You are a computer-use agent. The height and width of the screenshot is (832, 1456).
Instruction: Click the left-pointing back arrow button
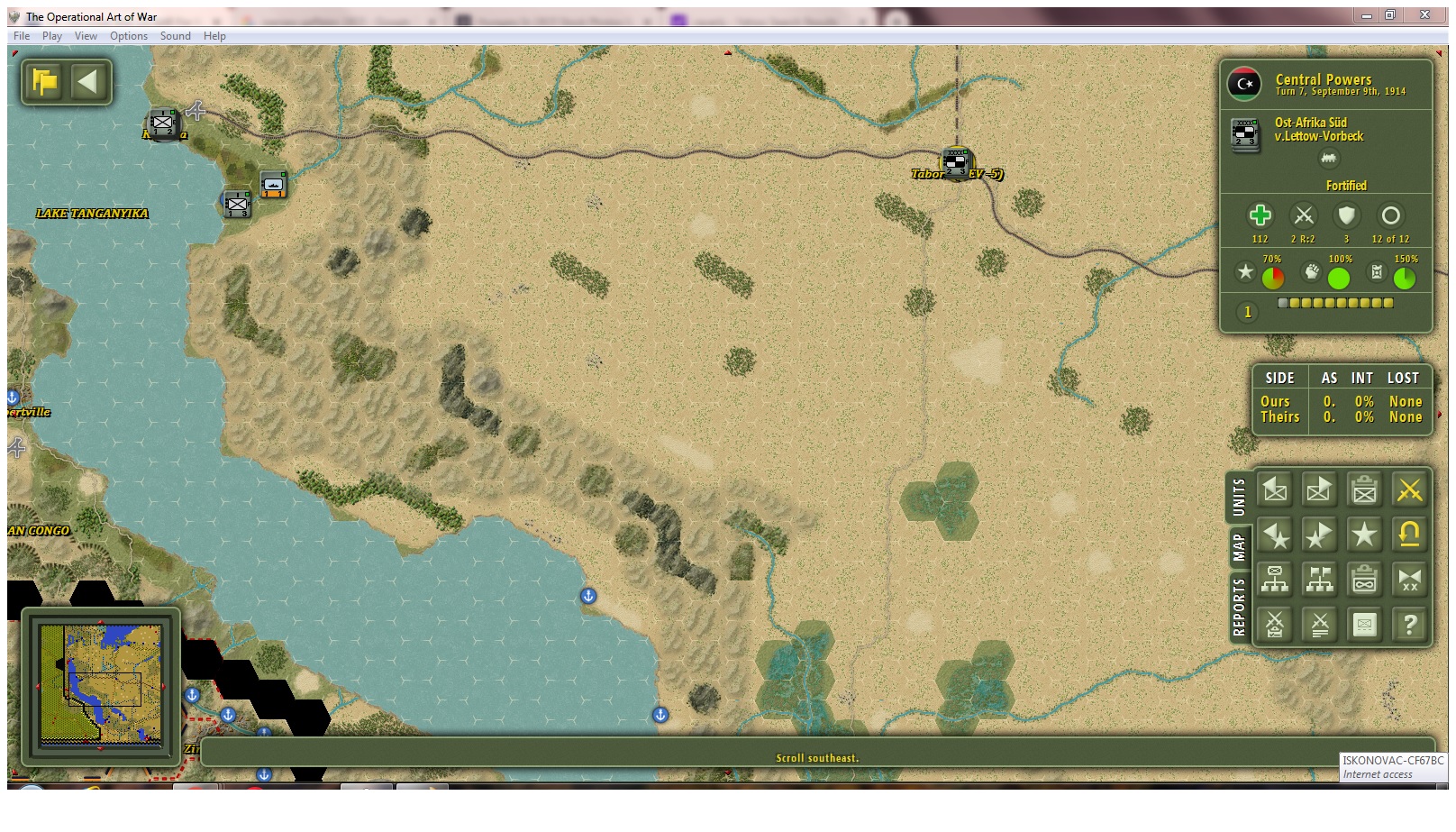coord(87,82)
